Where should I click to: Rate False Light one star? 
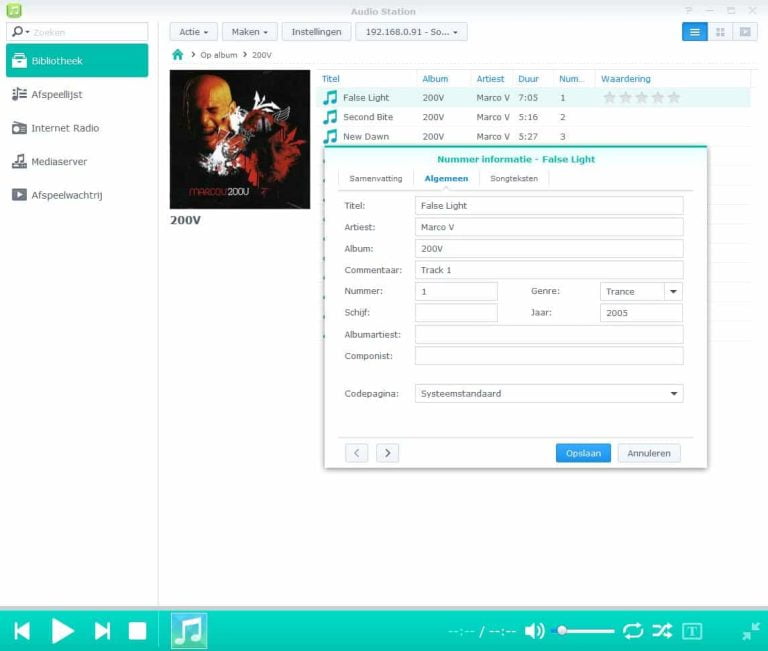(x=609, y=97)
